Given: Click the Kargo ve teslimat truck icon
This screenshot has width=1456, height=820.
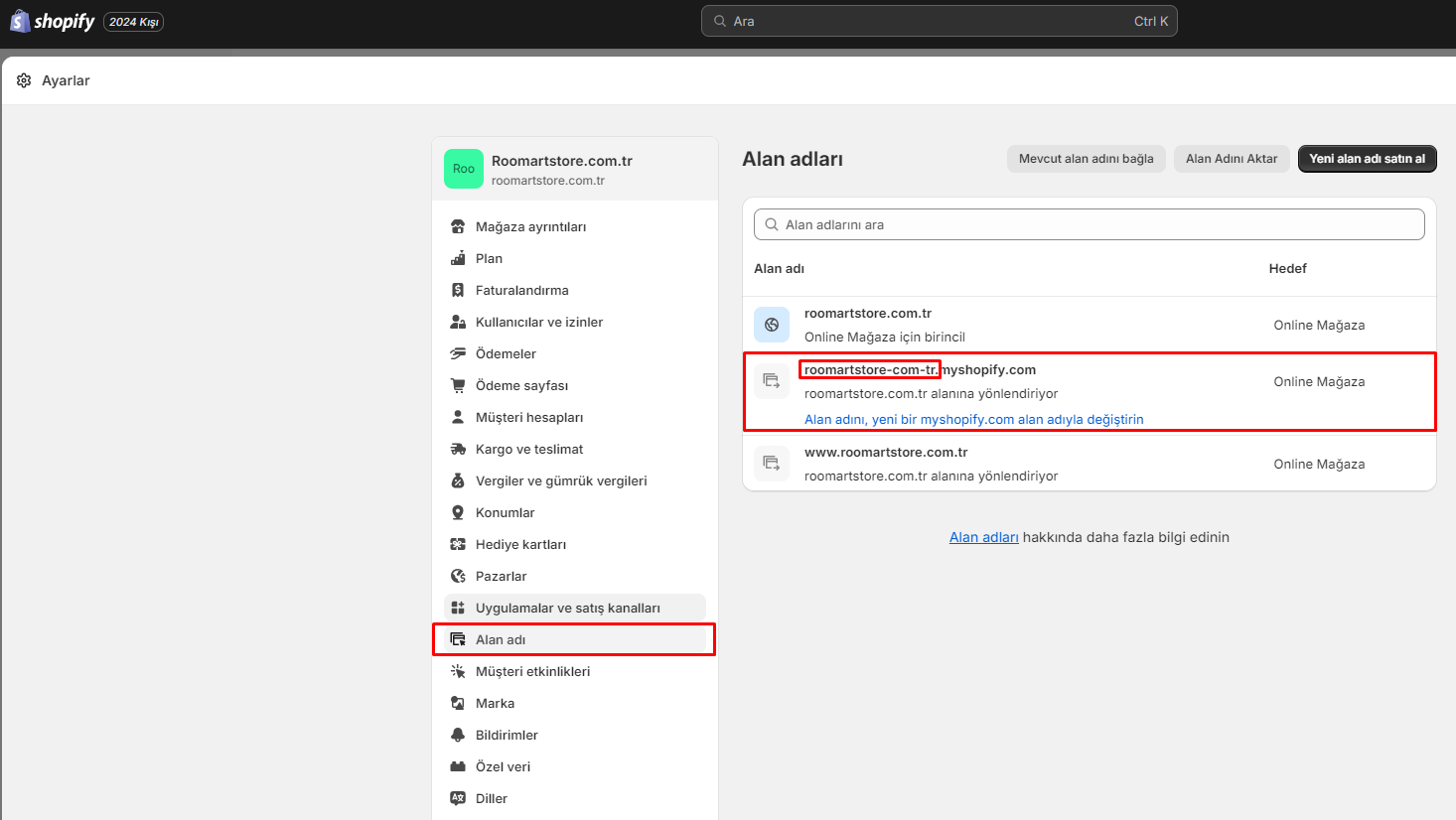Looking at the screenshot, I should [458, 449].
